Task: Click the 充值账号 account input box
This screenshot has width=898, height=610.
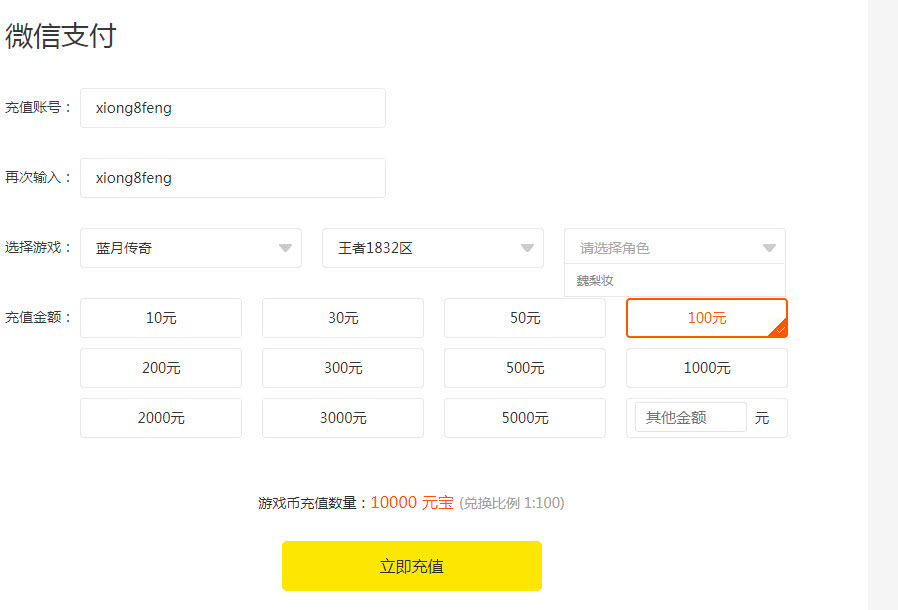Action: point(232,108)
